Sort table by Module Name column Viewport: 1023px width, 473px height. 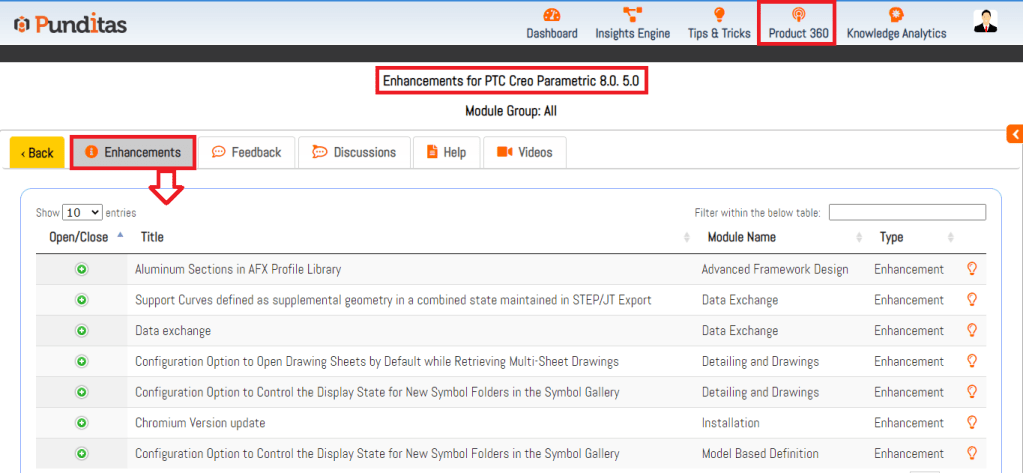click(741, 237)
